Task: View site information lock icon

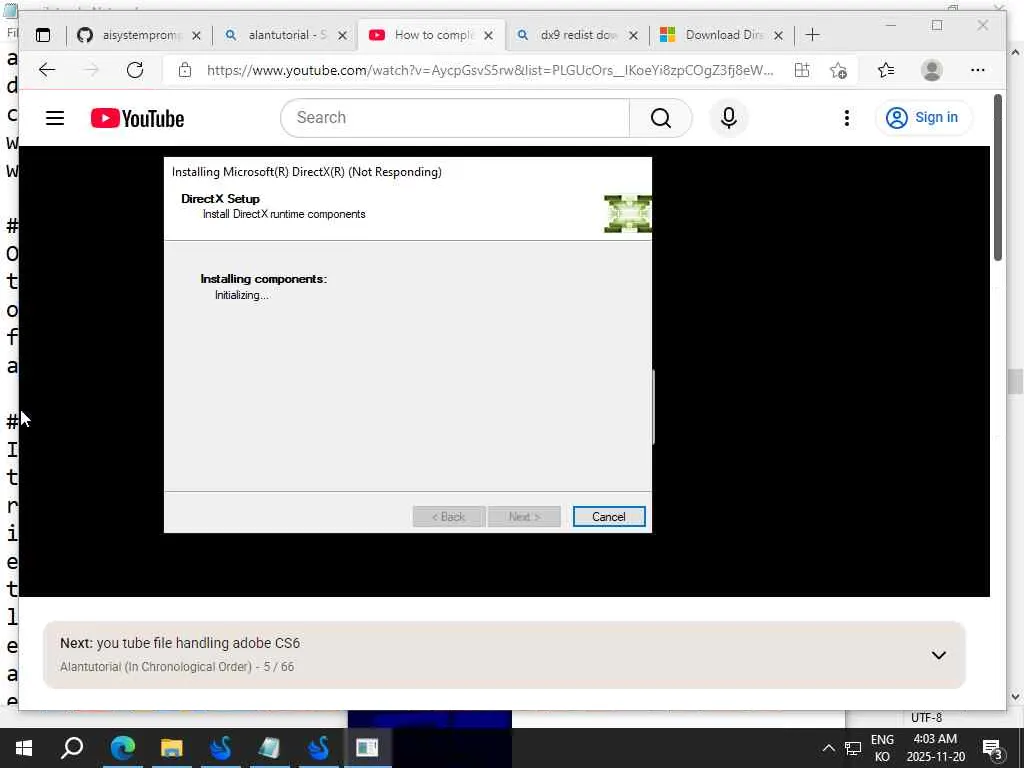Action: click(185, 70)
